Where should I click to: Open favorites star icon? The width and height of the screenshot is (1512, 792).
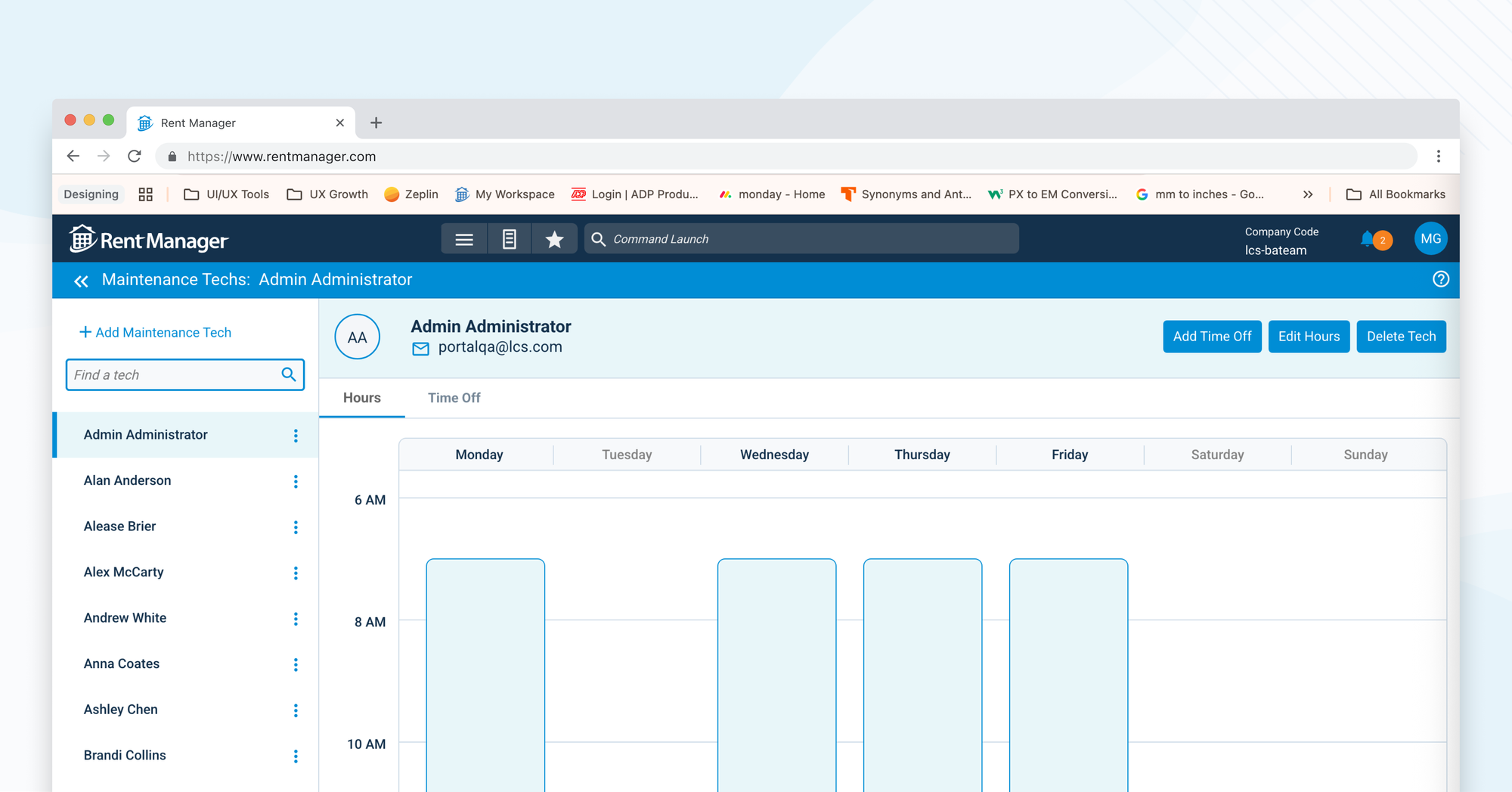(555, 239)
